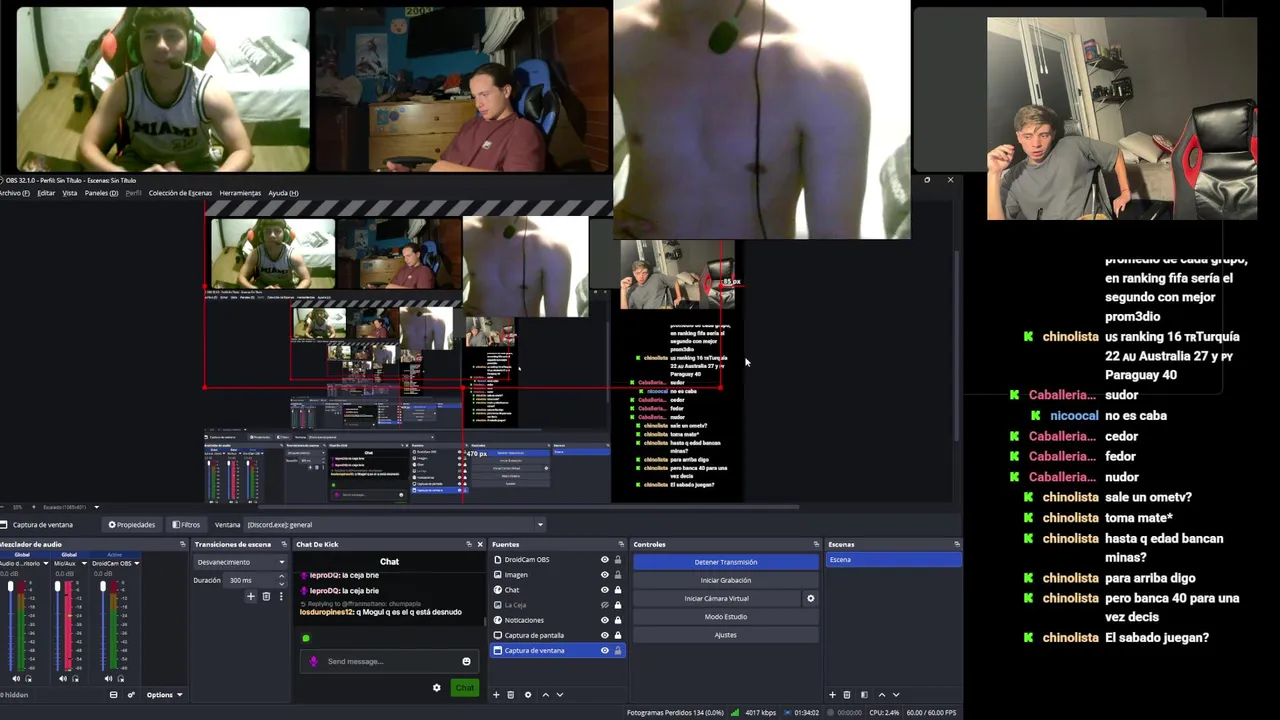
Task: Mute the Mic/Aux audio channel
Action: click(x=63, y=679)
